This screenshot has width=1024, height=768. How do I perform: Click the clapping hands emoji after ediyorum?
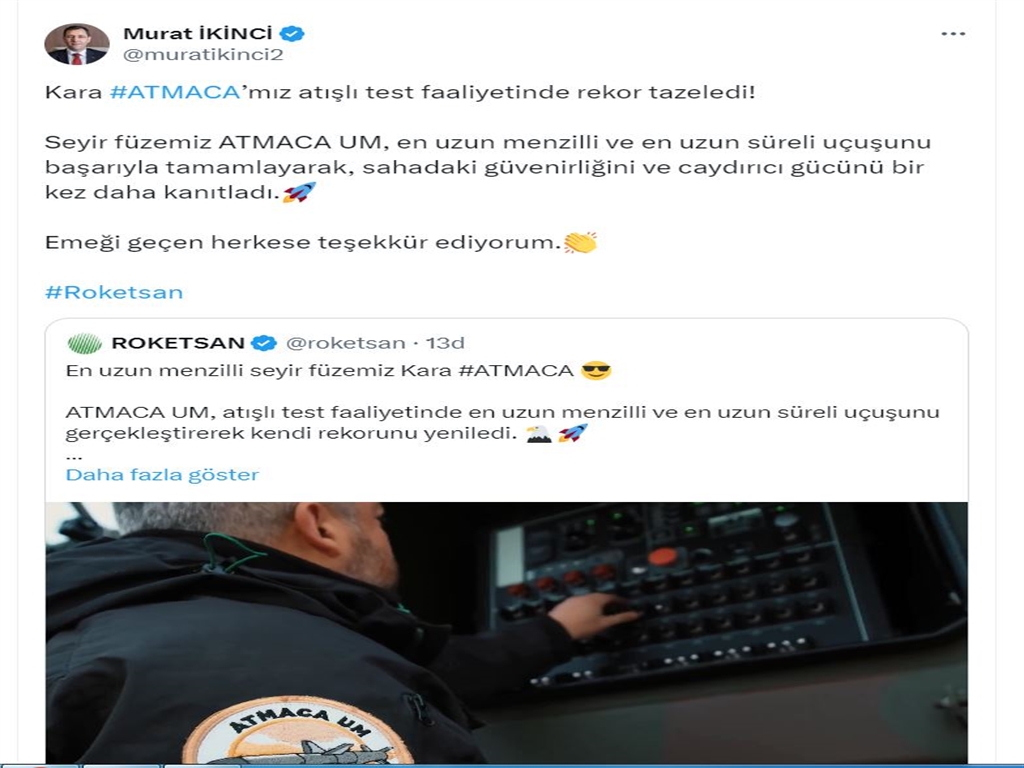[580, 242]
